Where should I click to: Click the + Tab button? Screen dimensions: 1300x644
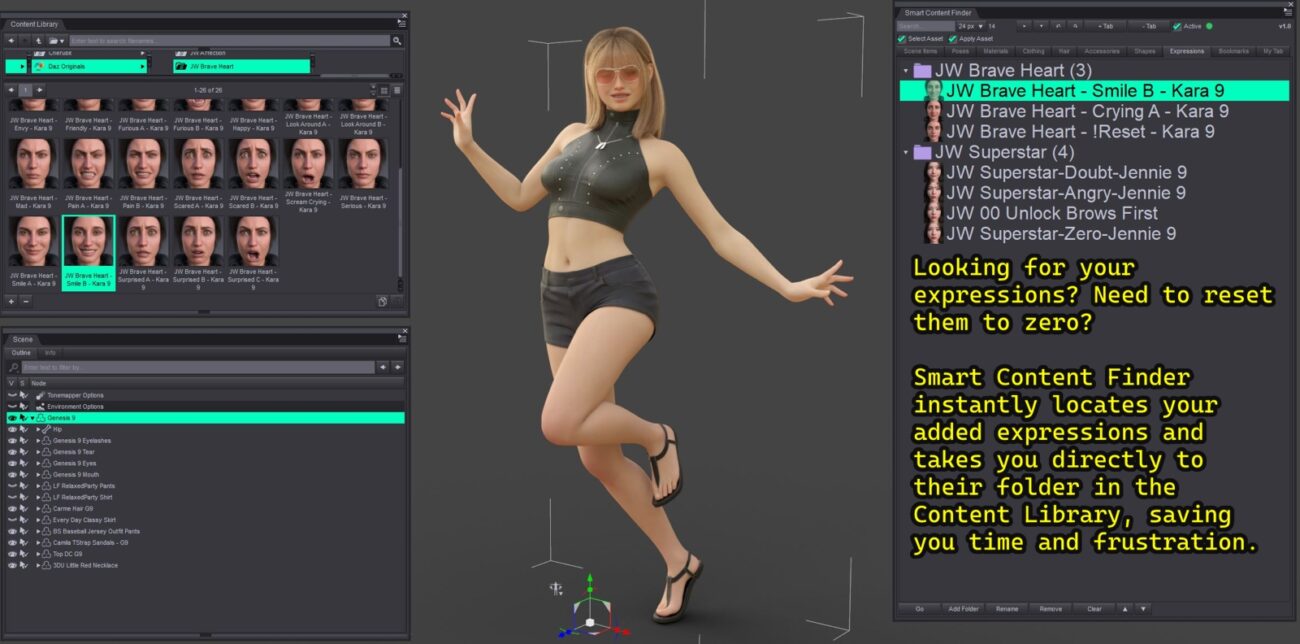1104,26
